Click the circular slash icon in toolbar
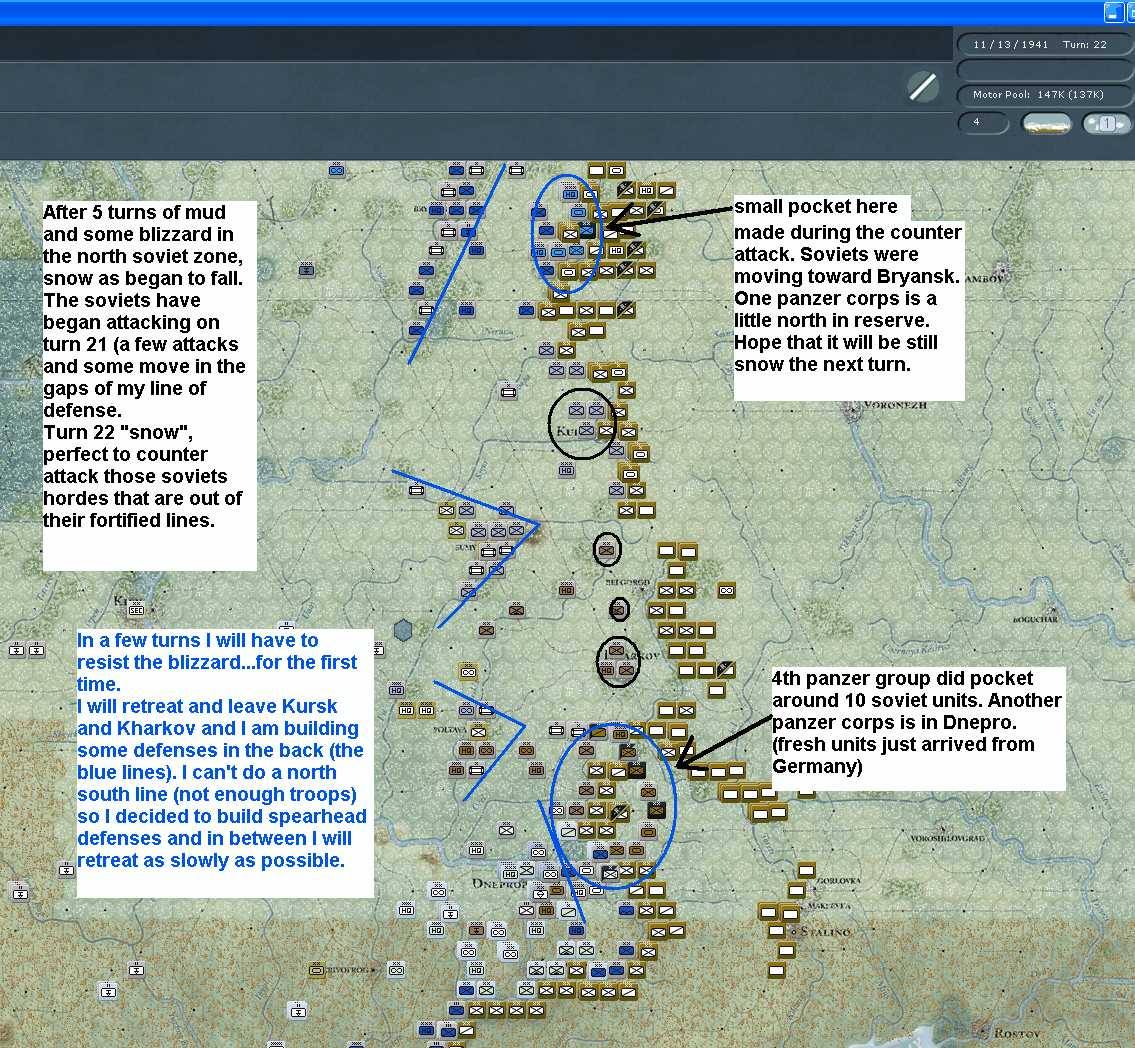The image size is (1135, 1048). [x=923, y=88]
